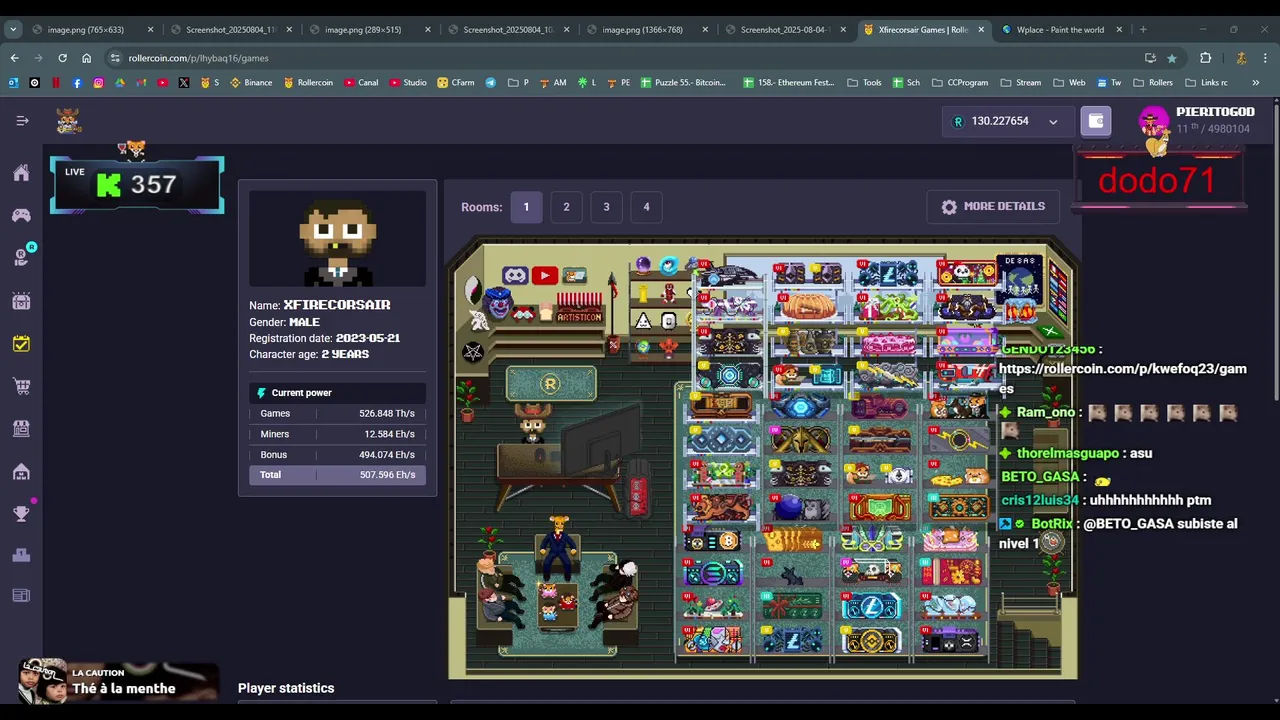Image resolution: width=1280 pixels, height=720 pixels.
Task: Open the Games controller icon in sidebar
Action: click(21, 215)
